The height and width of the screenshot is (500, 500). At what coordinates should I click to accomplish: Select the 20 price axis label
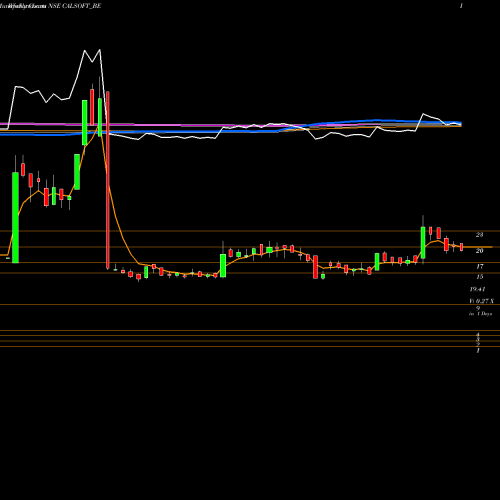(479, 251)
